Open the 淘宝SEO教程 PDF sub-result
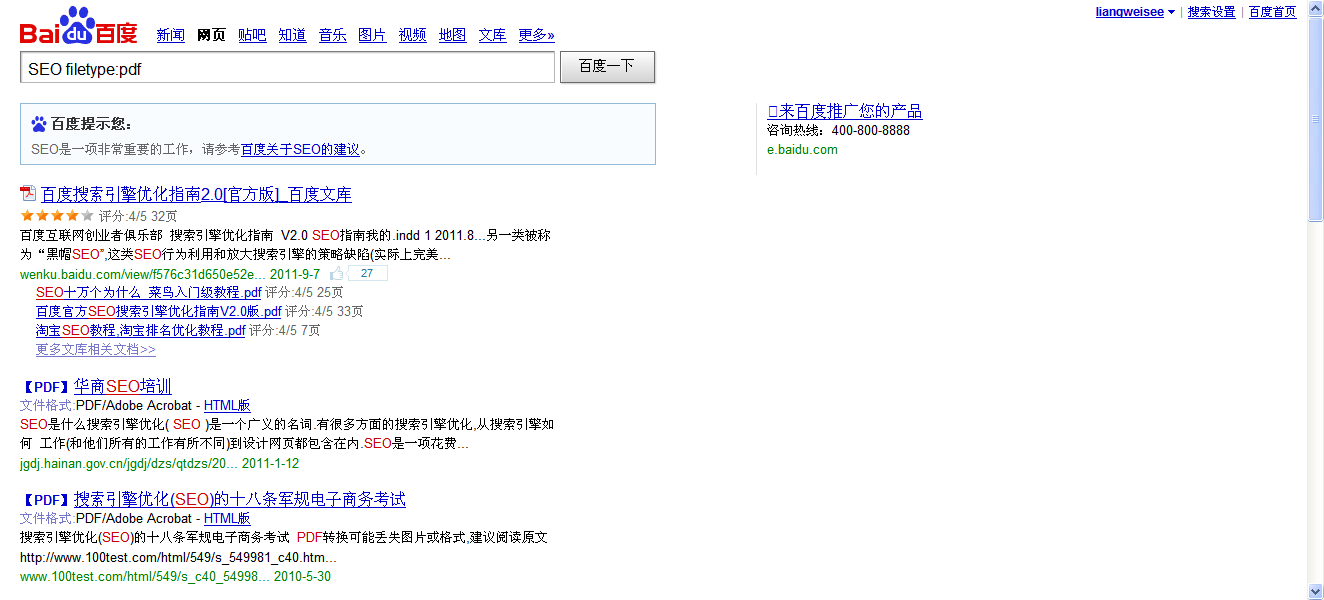The height and width of the screenshot is (600, 1324). 140,330
